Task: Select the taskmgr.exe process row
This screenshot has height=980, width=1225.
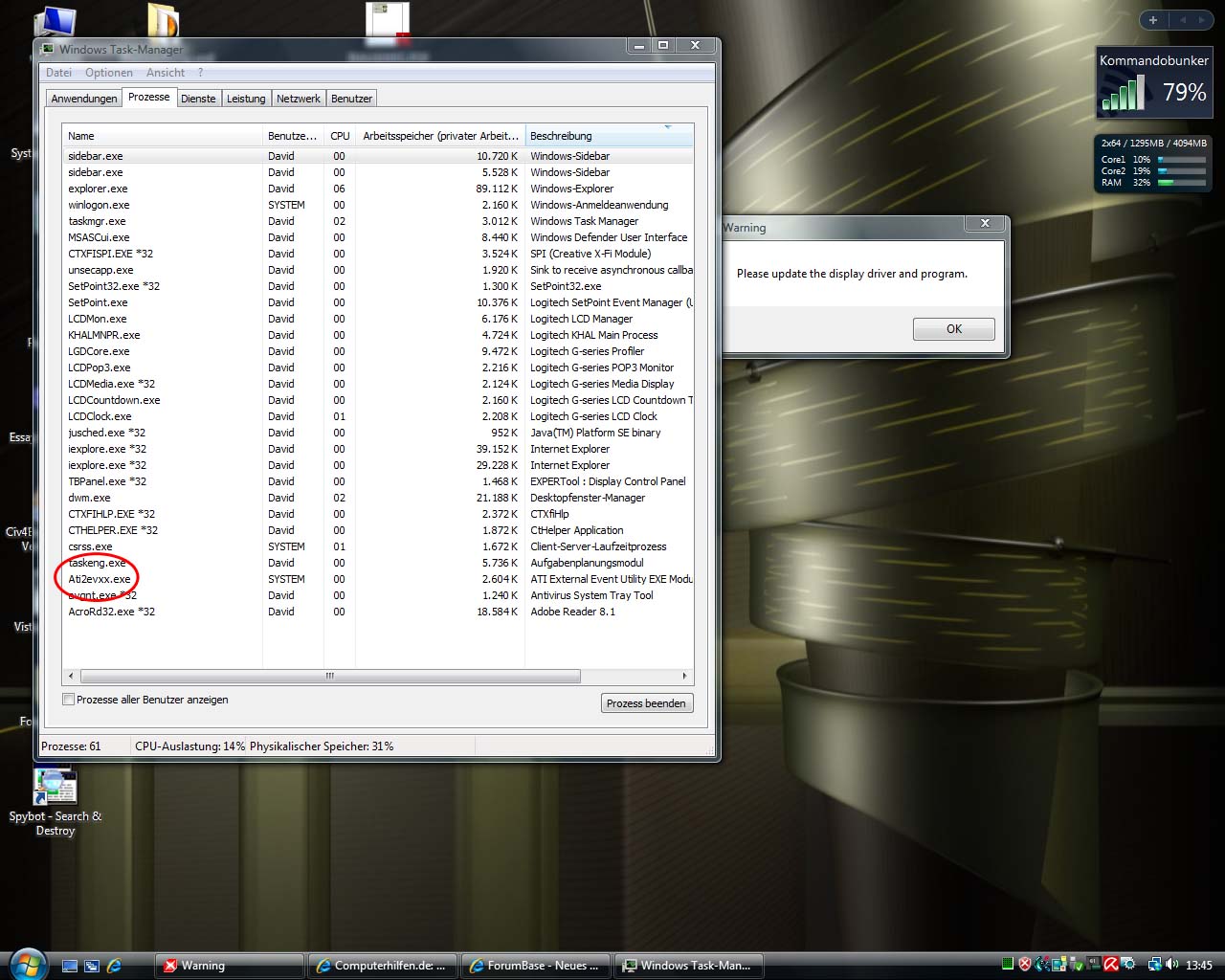Action: tap(378, 221)
